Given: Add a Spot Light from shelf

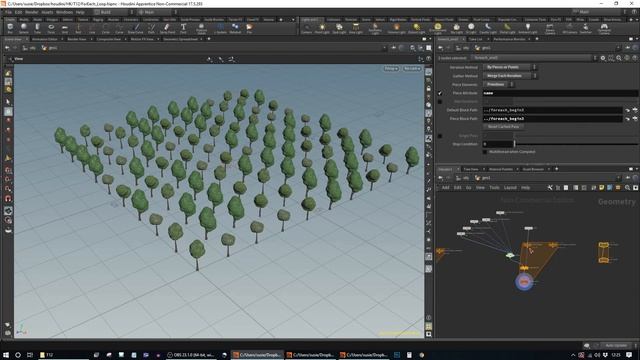Looking at the screenshot, I should [x=339, y=28].
